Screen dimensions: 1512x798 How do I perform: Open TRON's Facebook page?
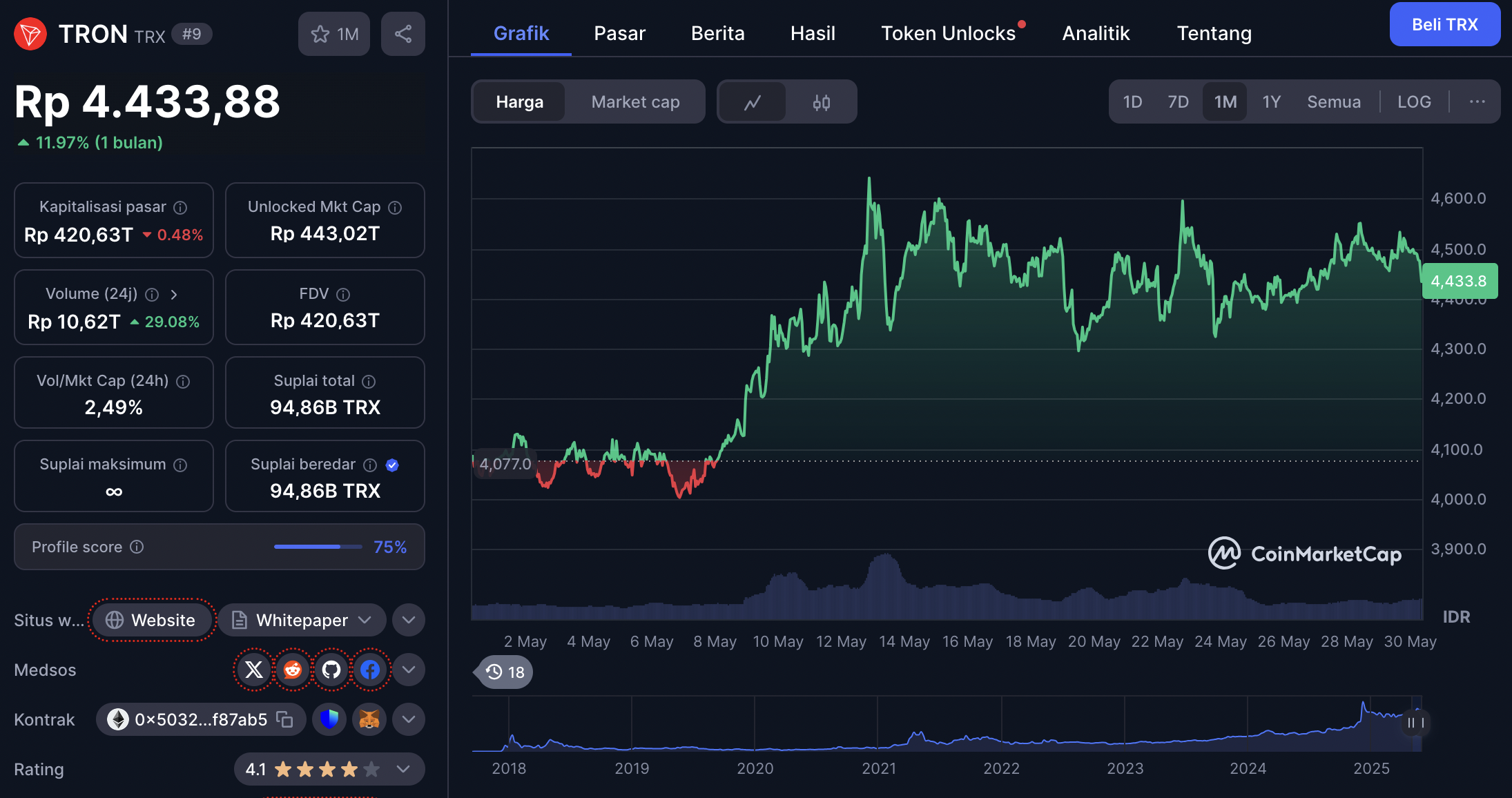pos(370,670)
